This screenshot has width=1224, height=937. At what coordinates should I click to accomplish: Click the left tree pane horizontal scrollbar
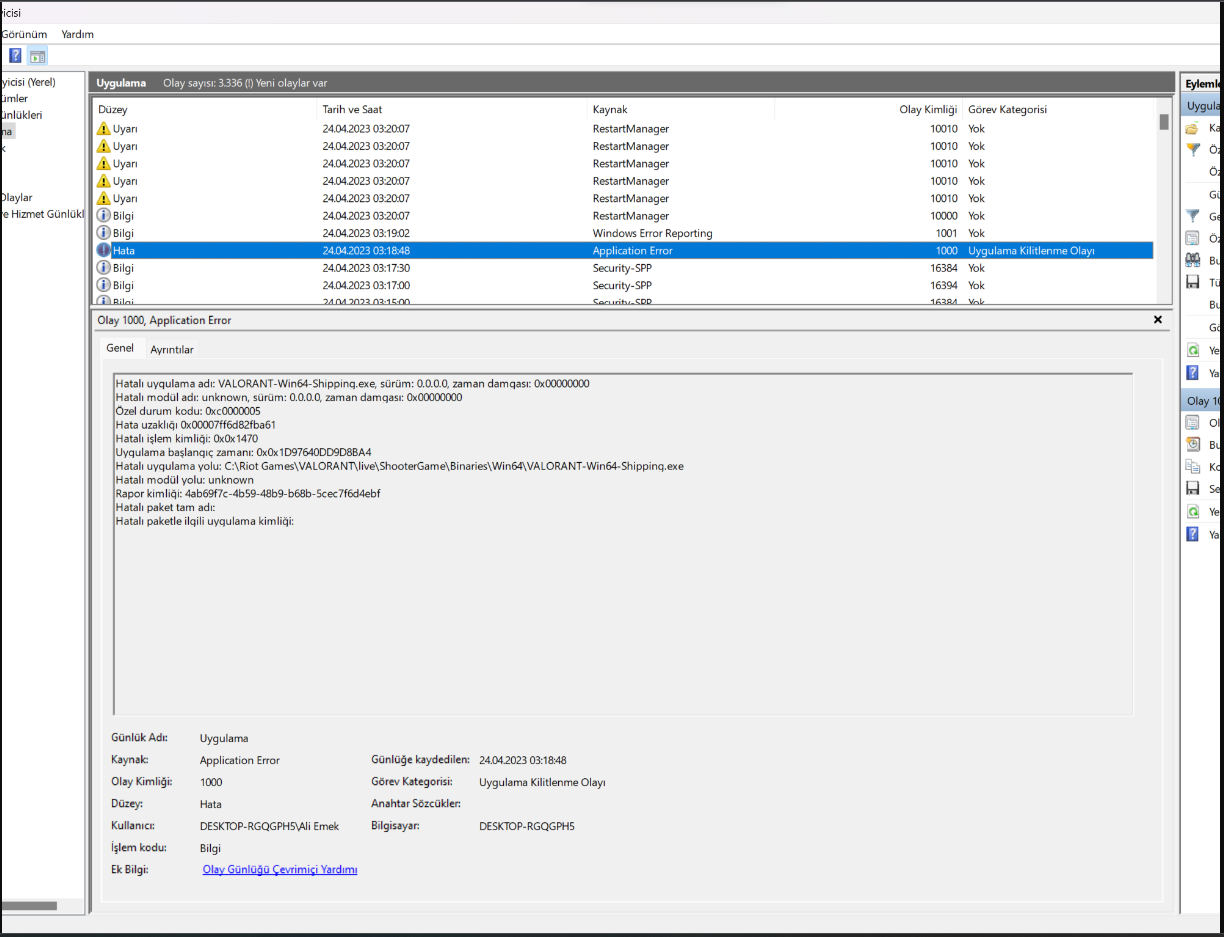click(x=28, y=906)
